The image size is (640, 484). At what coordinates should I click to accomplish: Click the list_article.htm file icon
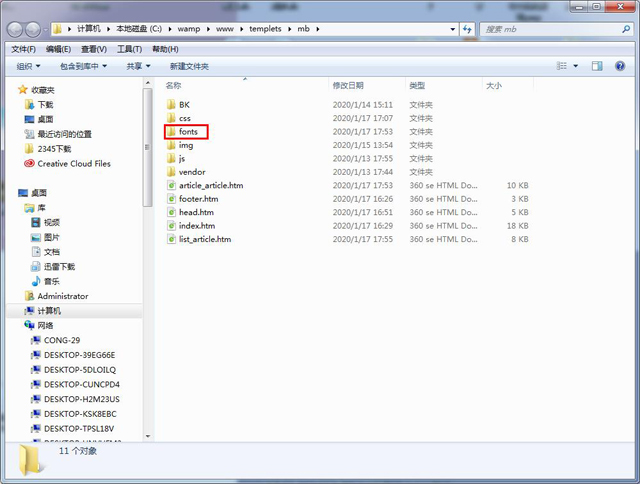click(x=171, y=239)
